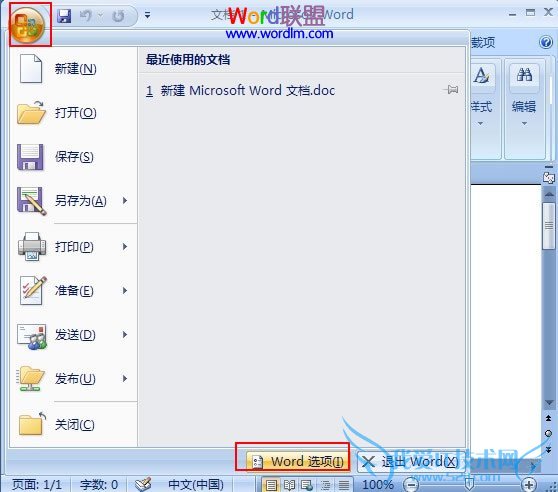Switch to Full Screen Reading view icon
Screen dimensions: 558x492
click(289, 485)
